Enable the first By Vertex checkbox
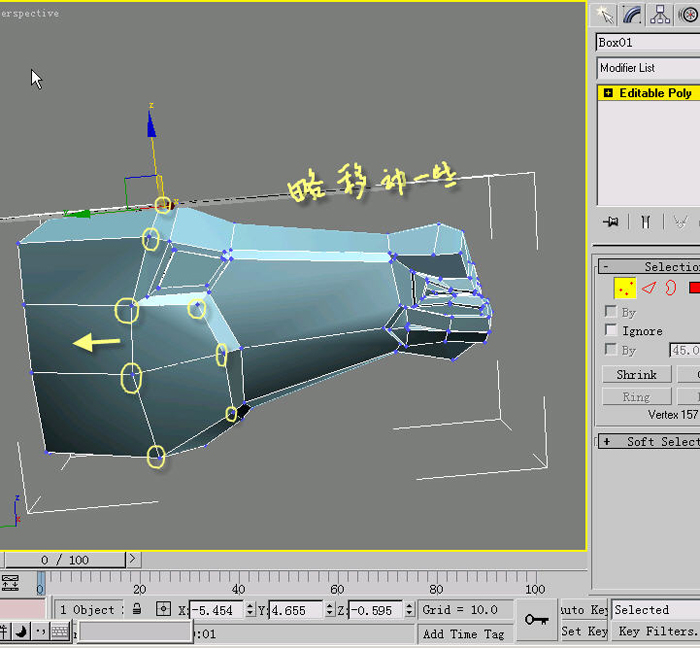The width and height of the screenshot is (700, 648). (x=610, y=311)
